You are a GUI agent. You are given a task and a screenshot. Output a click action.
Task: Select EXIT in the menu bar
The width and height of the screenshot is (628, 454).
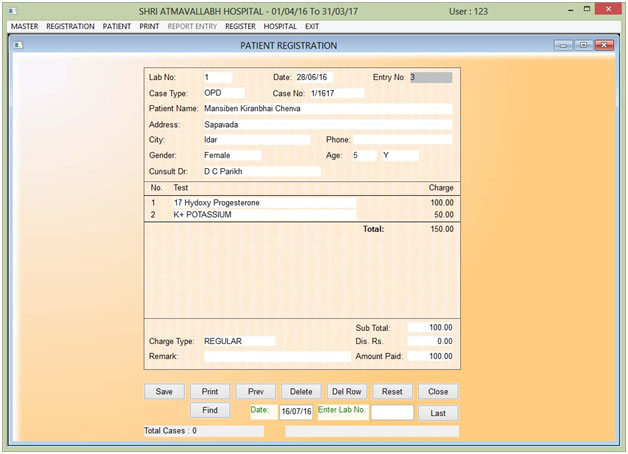pyautogui.click(x=312, y=25)
